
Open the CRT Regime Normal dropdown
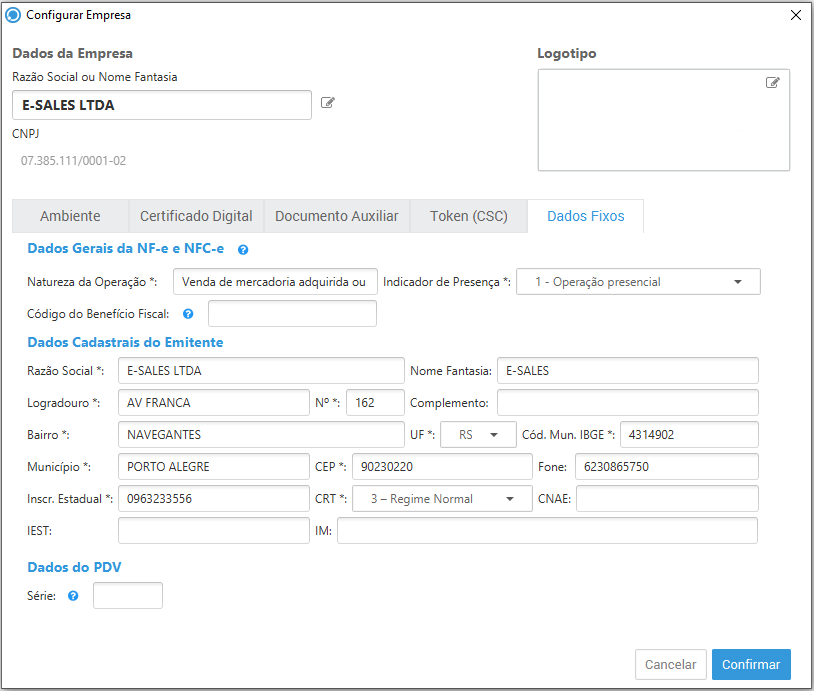(x=441, y=499)
